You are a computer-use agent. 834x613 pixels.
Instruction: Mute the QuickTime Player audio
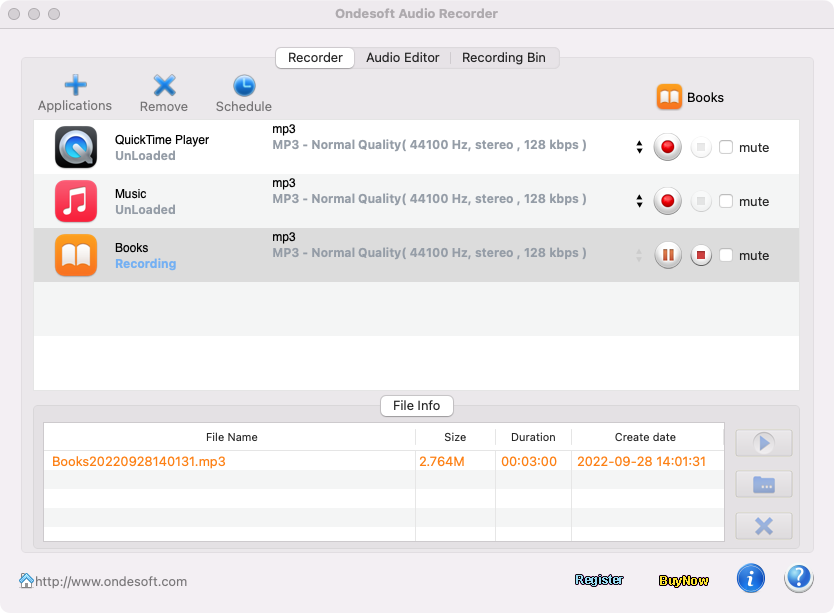726,147
